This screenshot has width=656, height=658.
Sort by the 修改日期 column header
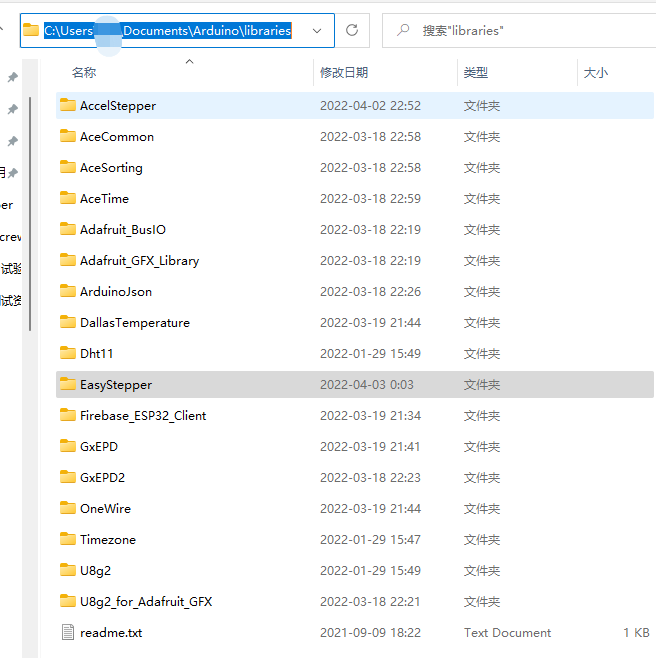[x=344, y=73]
